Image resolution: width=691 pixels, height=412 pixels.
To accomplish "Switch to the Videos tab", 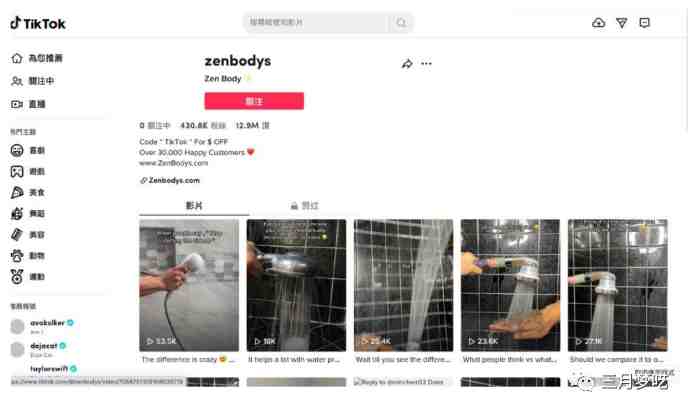I will pos(194,206).
